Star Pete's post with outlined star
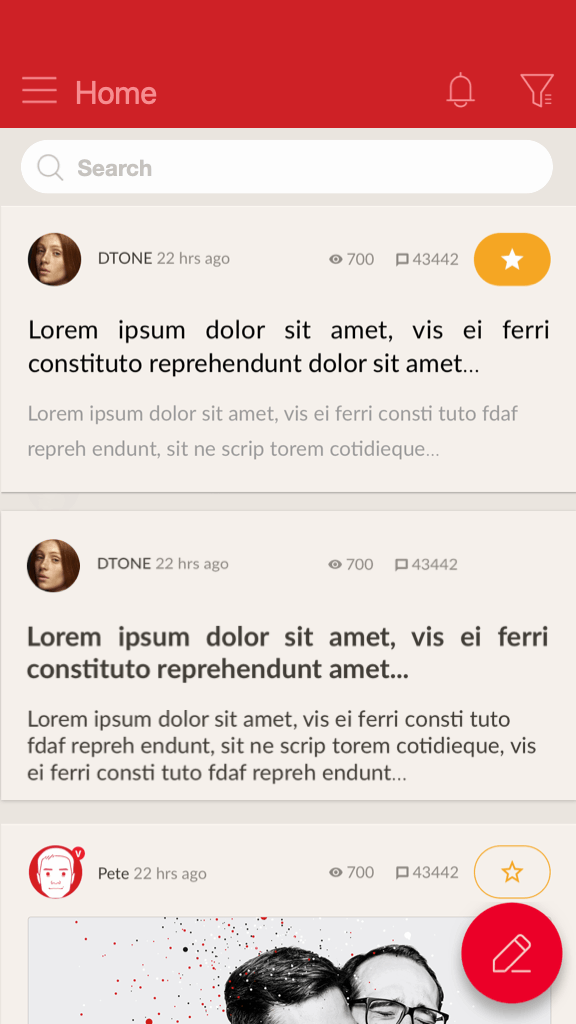Image resolution: width=576 pixels, height=1024 pixels. pos(512,872)
